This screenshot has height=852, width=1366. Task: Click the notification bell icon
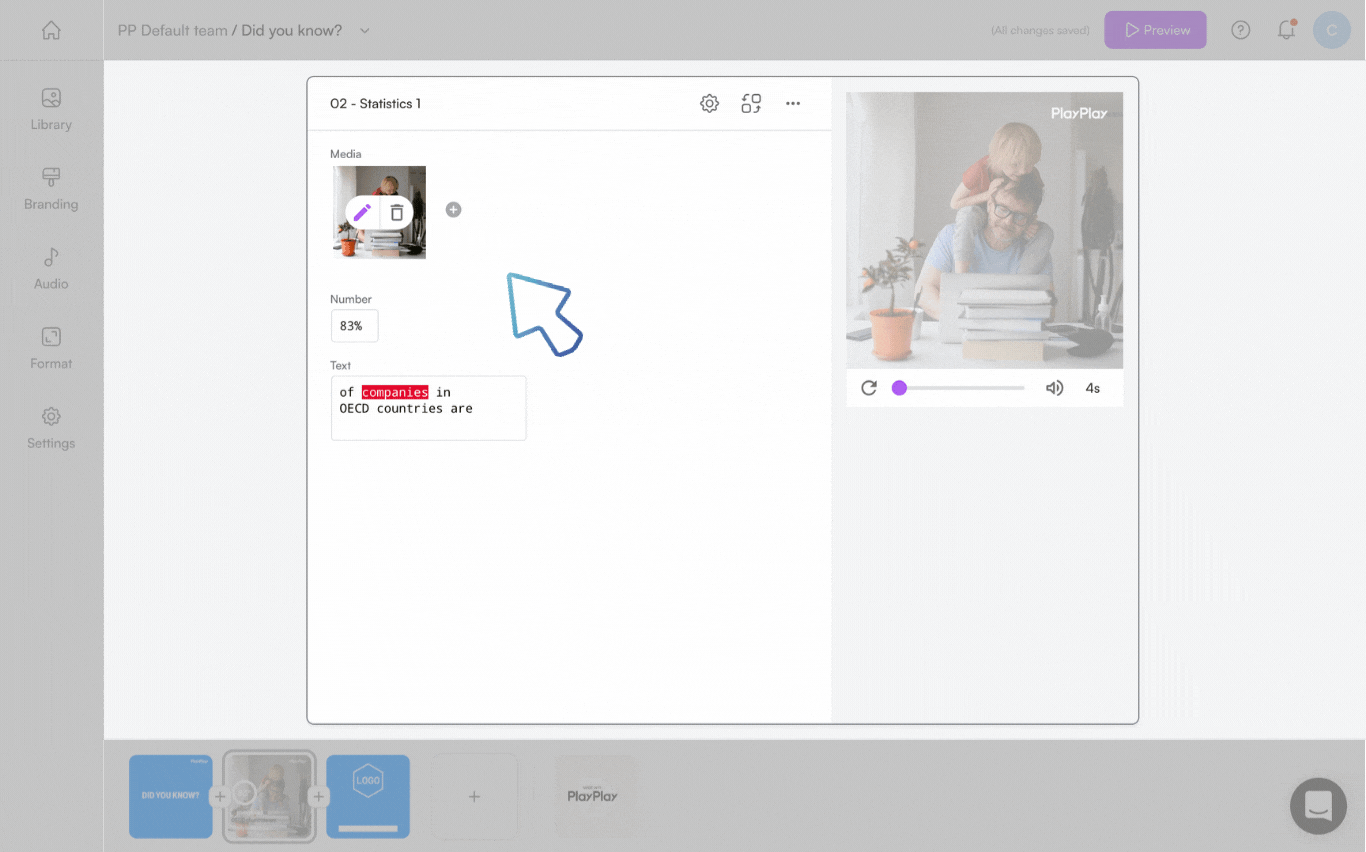[x=1286, y=30]
